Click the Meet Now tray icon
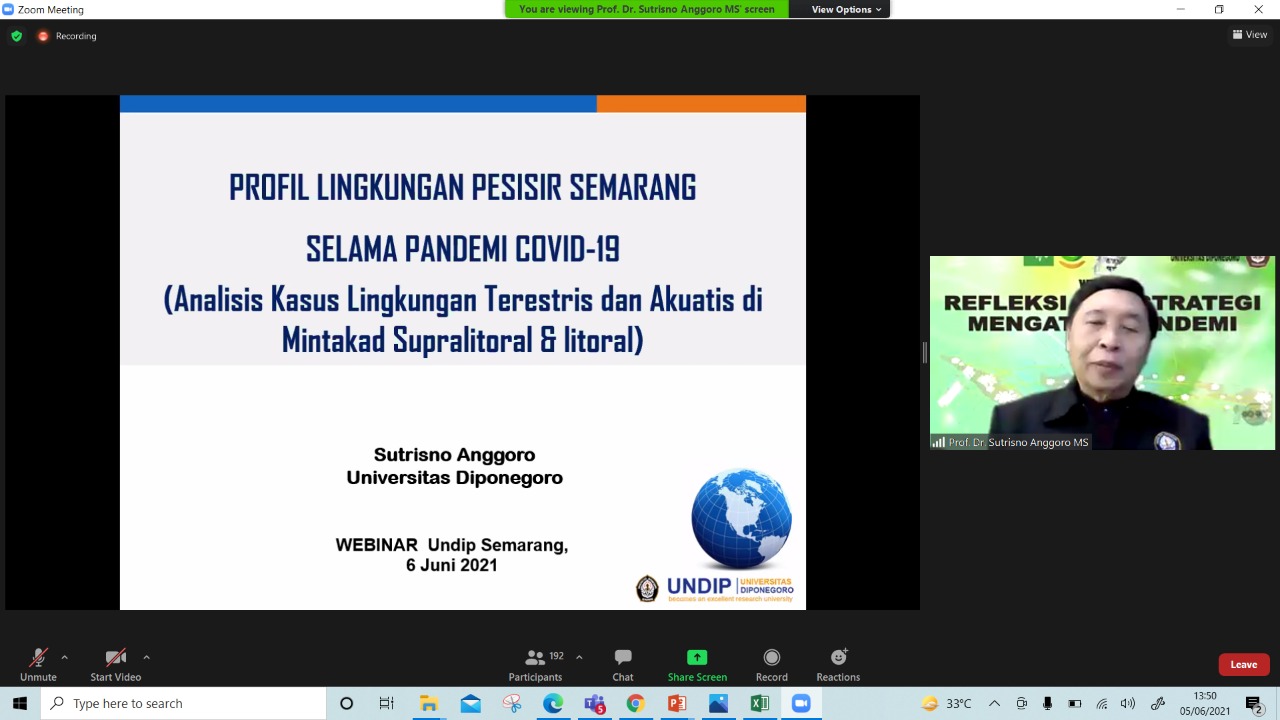Image resolution: width=1280 pixels, height=720 pixels. pyautogui.click(x=1022, y=703)
